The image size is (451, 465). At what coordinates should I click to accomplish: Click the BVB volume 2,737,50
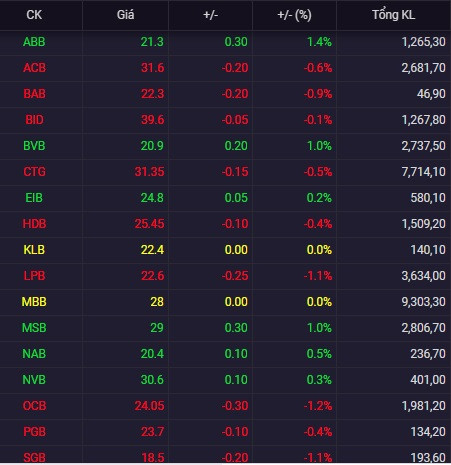coord(423,146)
